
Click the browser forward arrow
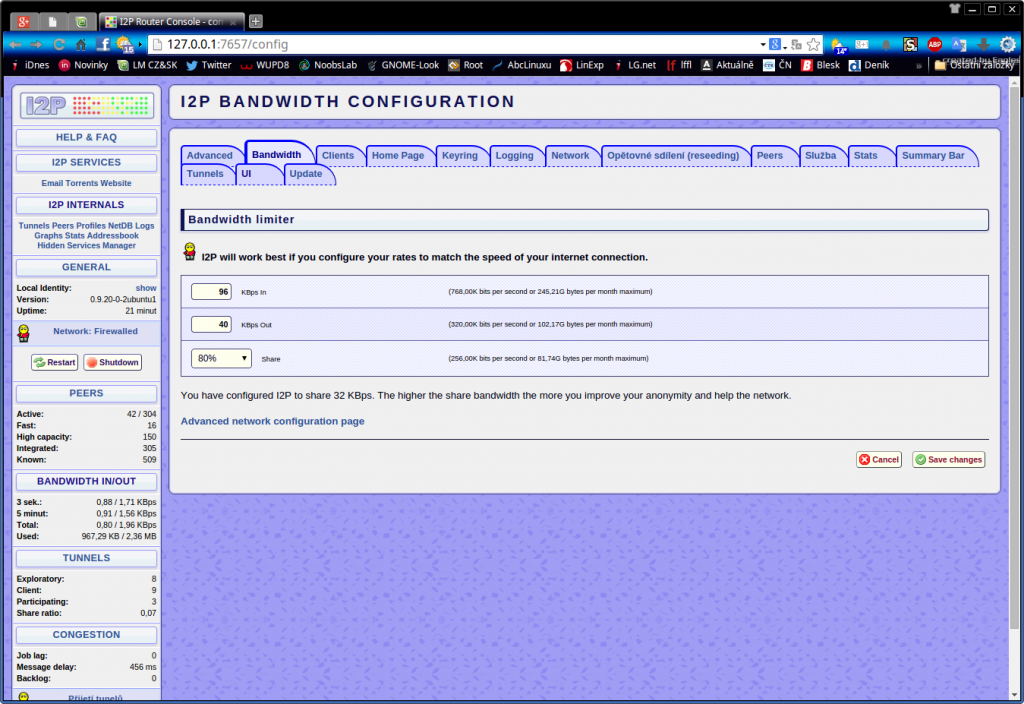37,44
